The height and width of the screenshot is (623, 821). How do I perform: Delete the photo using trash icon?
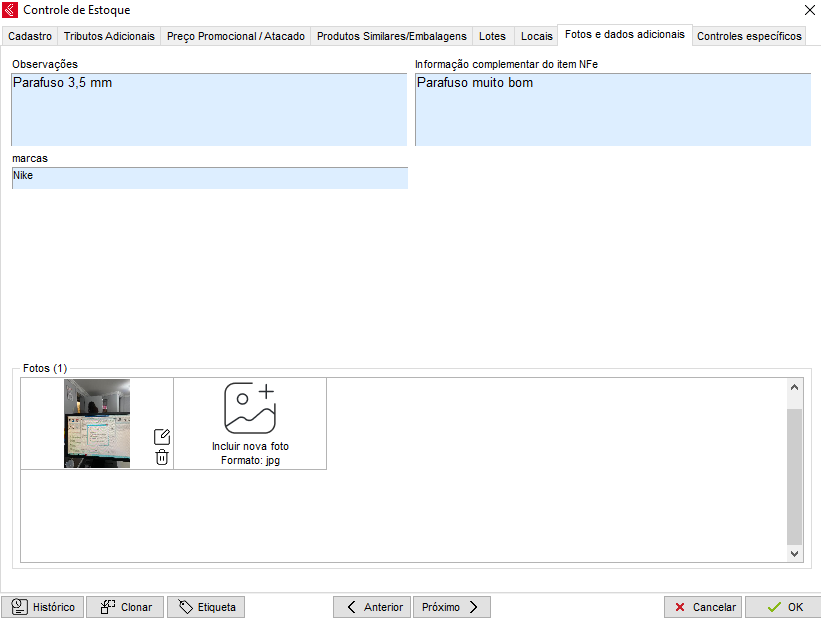pos(162,457)
